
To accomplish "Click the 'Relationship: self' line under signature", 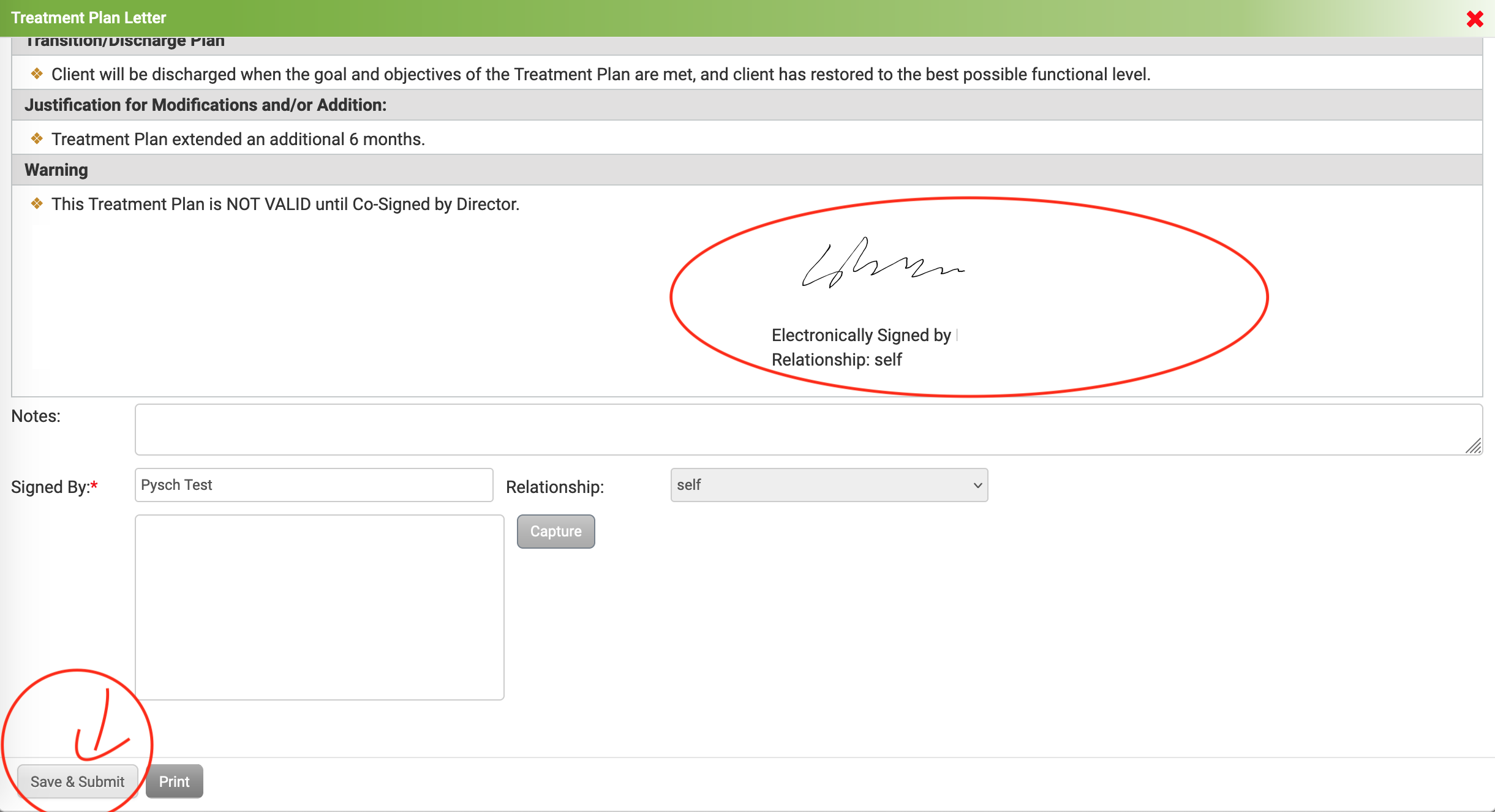I will [x=837, y=359].
